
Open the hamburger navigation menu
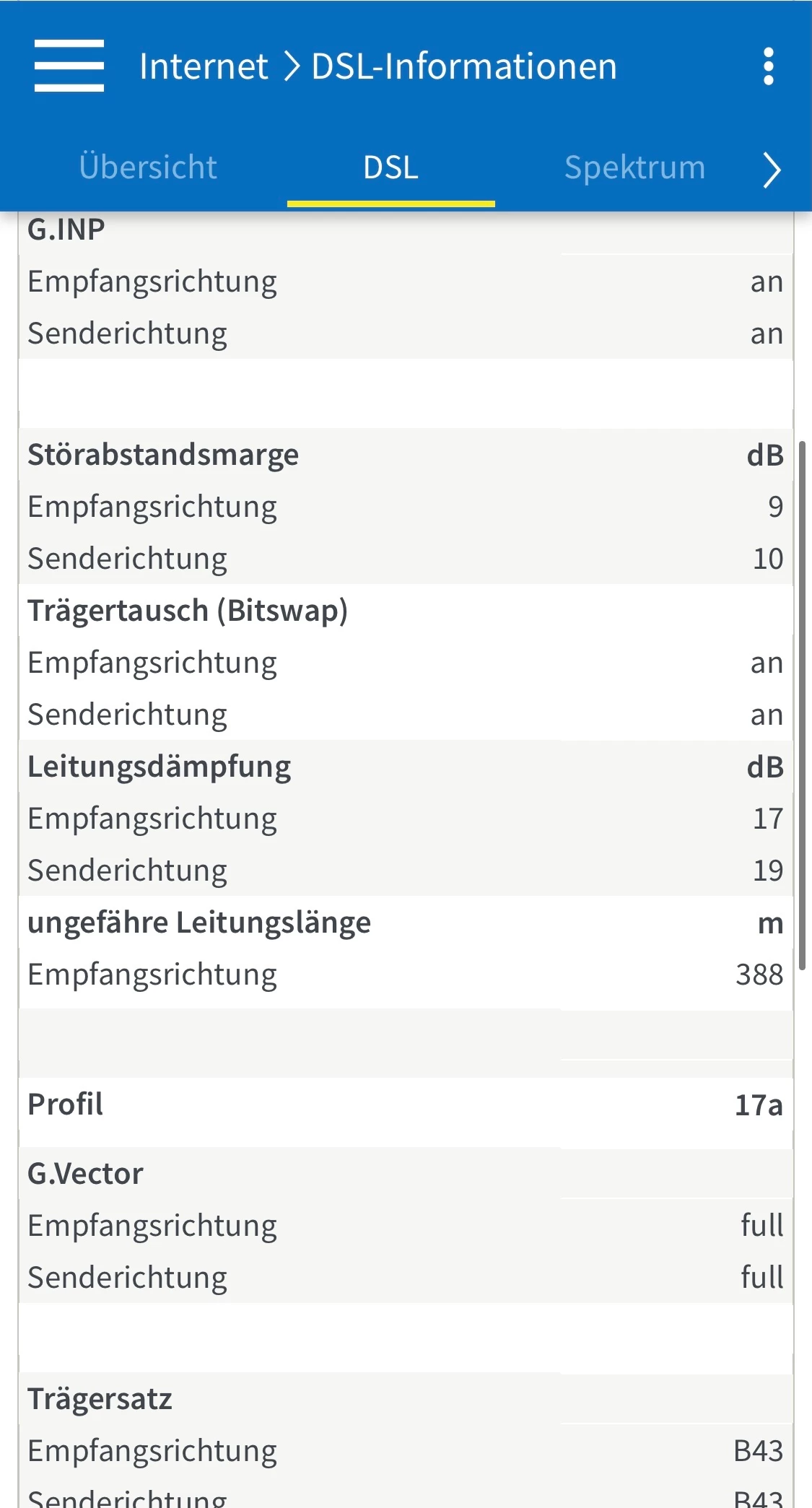[69, 66]
